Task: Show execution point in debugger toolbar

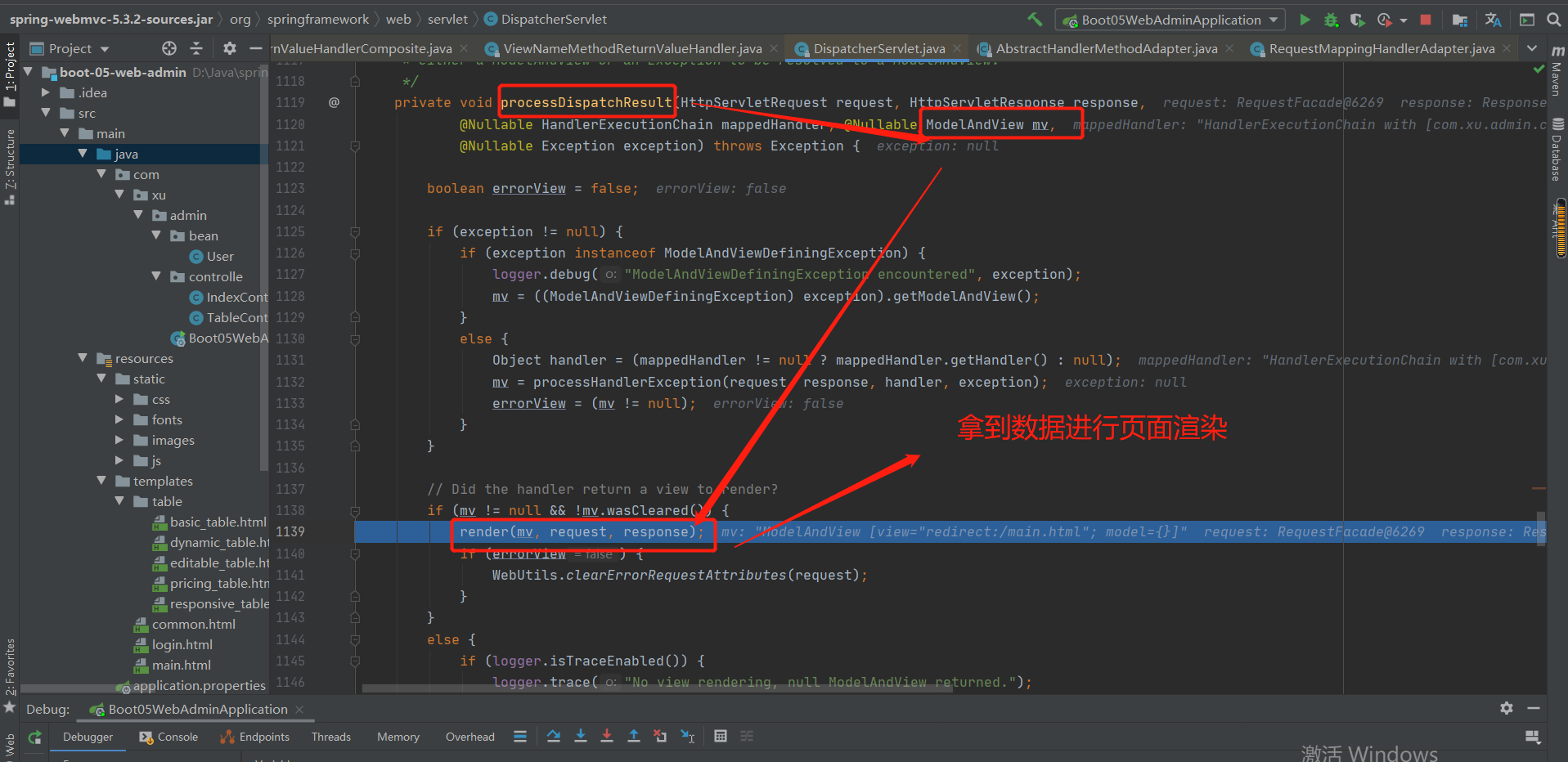Action: (520, 737)
